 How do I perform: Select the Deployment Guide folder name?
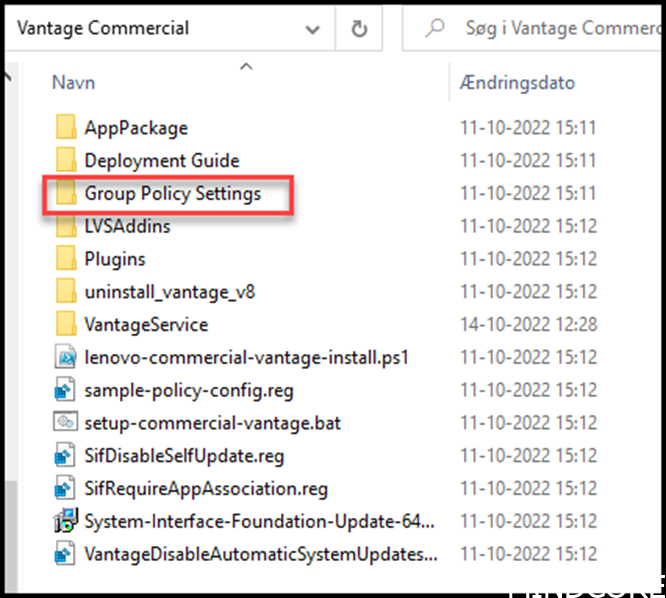(x=162, y=160)
